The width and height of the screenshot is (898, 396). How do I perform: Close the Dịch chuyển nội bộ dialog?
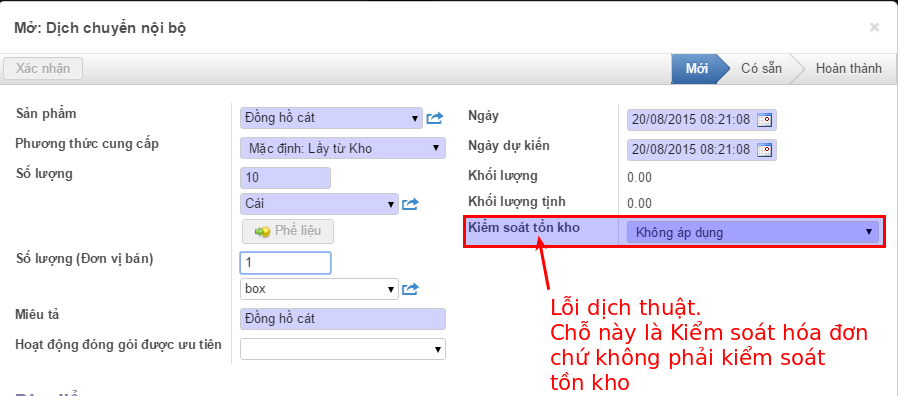click(x=874, y=27)
